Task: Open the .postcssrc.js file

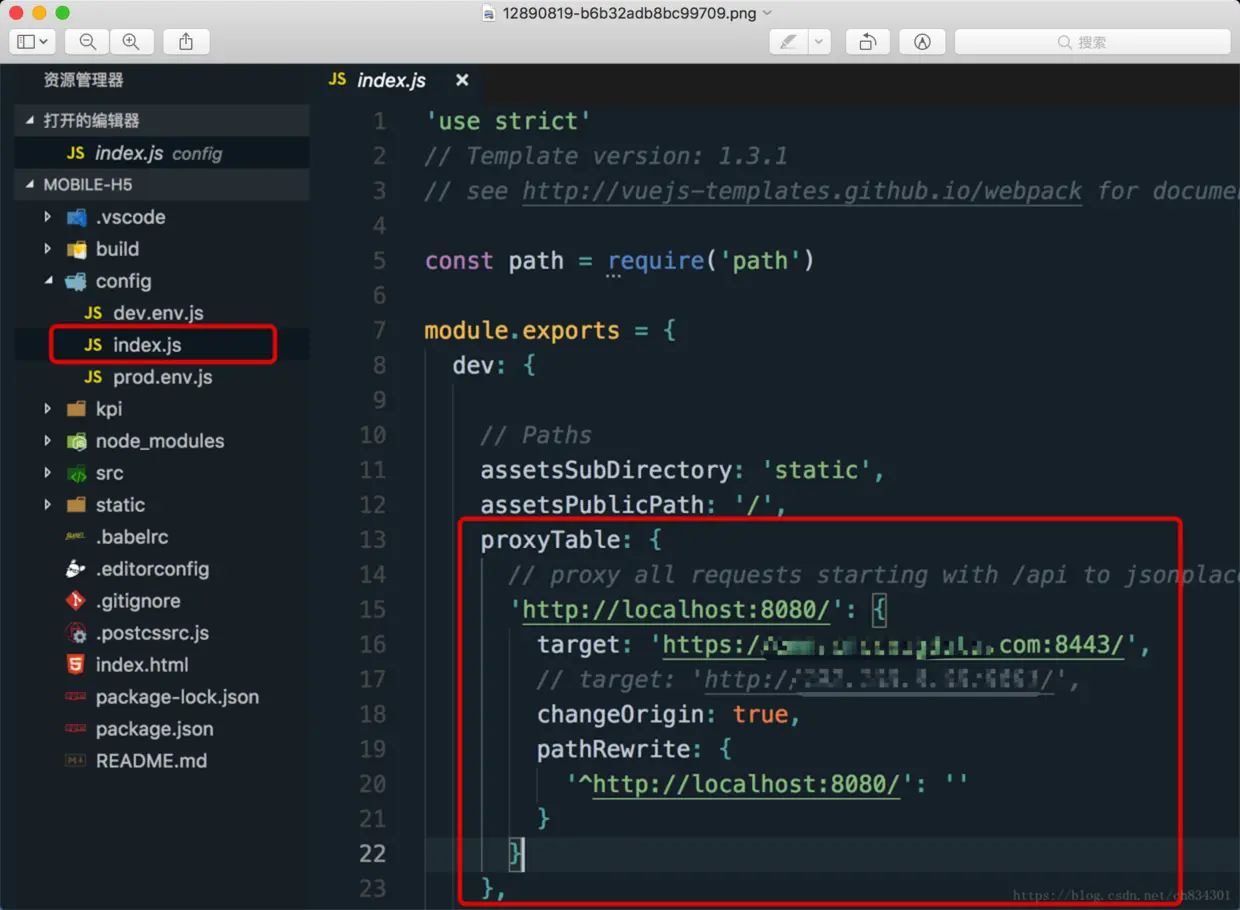Action: [x=152, y=633]
